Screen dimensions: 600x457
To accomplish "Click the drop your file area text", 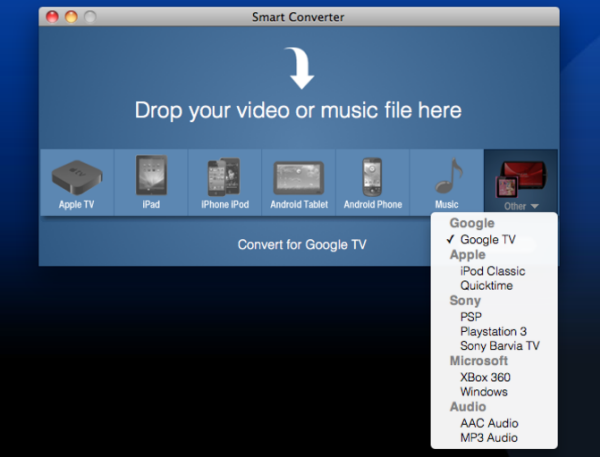I will 298,111.
